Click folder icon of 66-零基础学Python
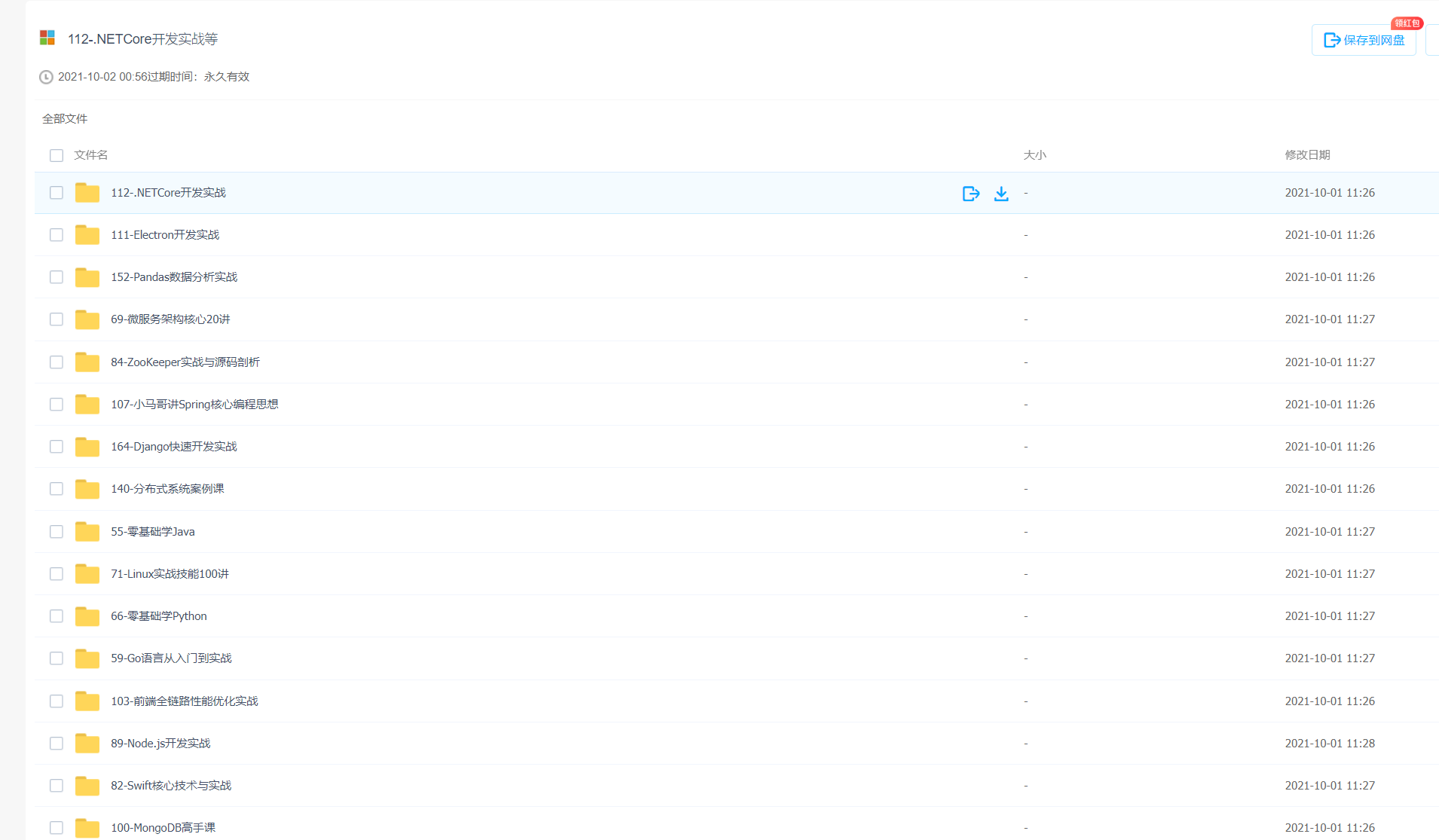Viewport: 1439px width, 840px height. point(87,616)
